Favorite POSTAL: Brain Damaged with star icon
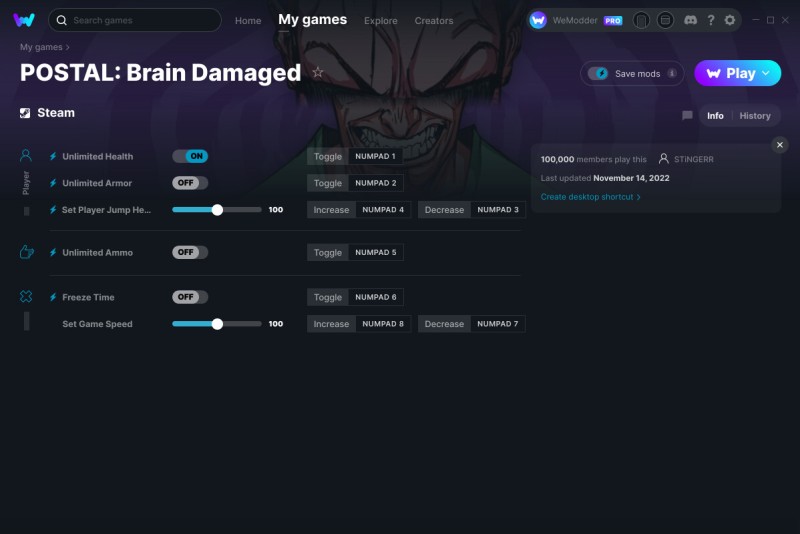800x534 pixels. pyautogui.click(x=318, y=72)
